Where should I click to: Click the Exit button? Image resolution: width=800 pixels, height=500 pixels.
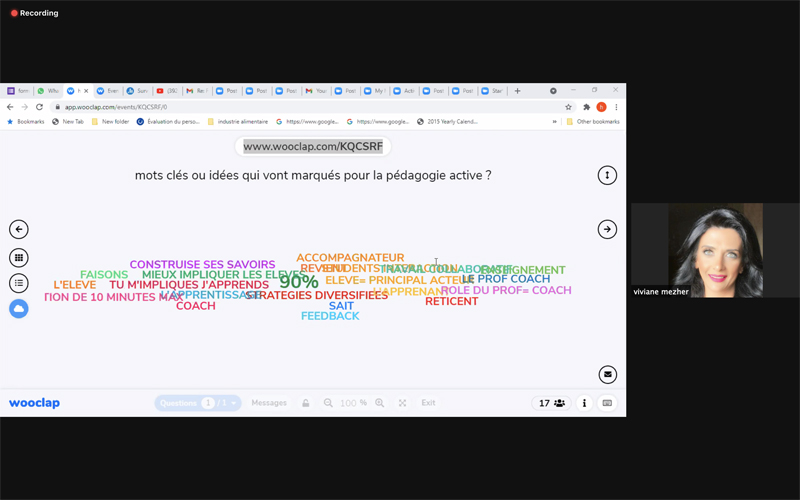tap(428, 403)
